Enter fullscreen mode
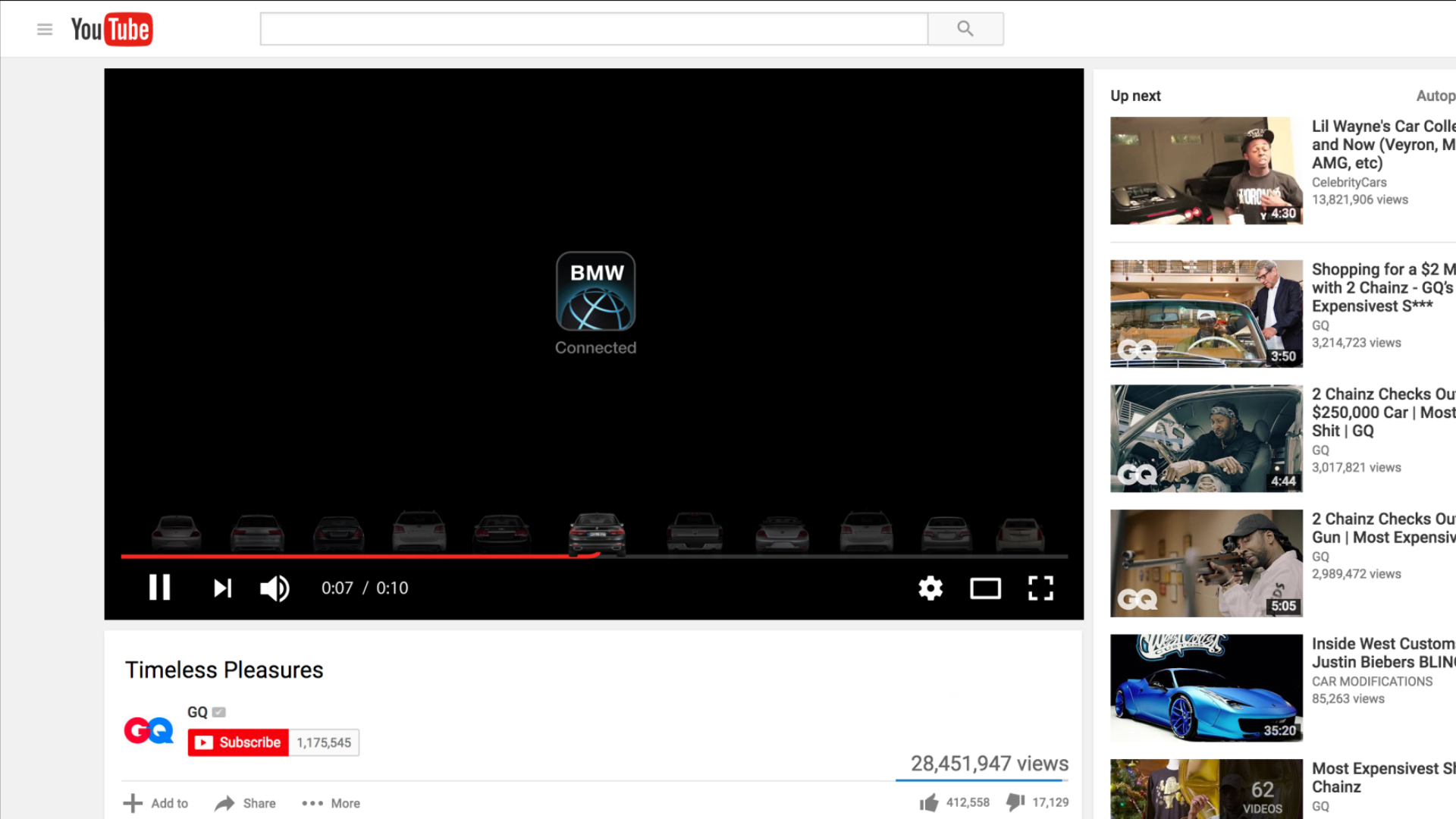This screenshot has width=1456, height=819. pos(1040,588)
